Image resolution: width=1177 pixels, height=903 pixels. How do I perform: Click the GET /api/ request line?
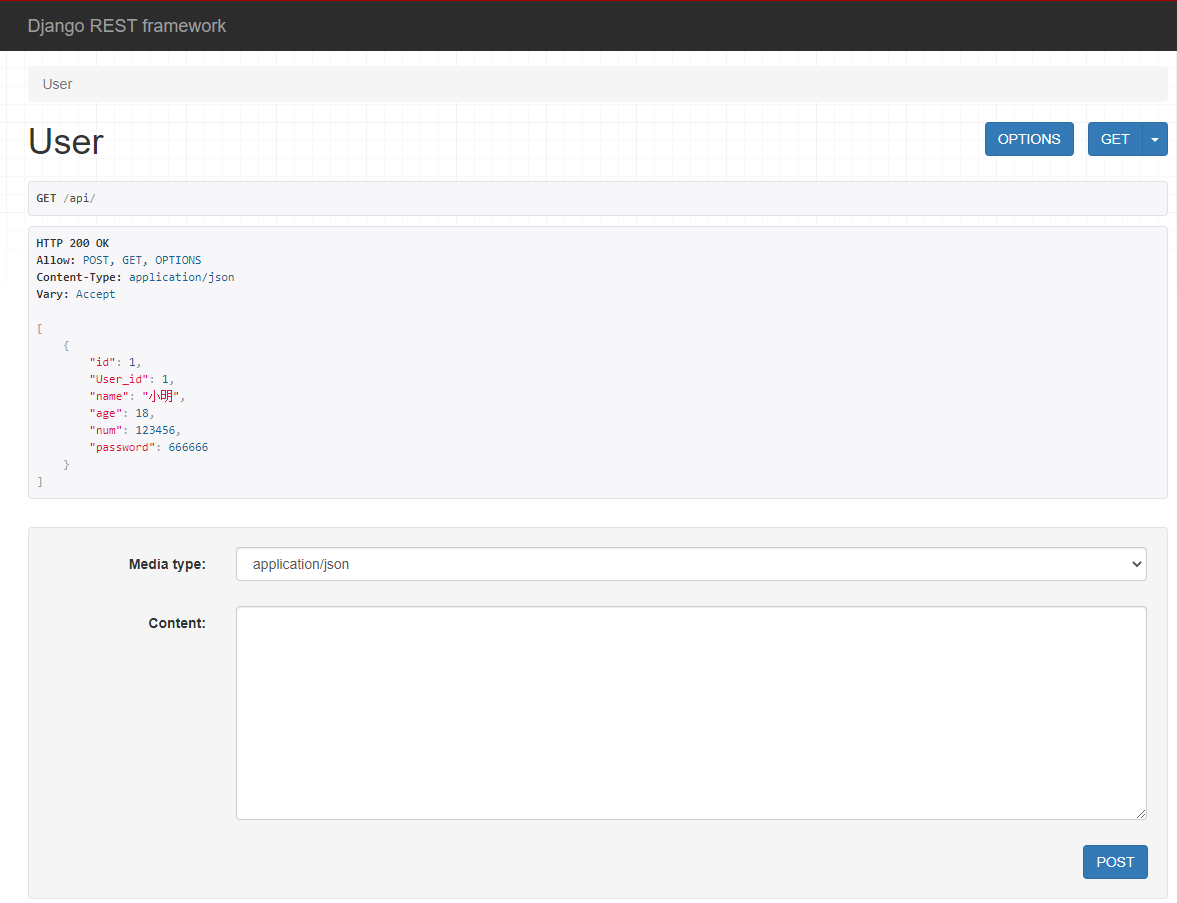tap(65, 198)
